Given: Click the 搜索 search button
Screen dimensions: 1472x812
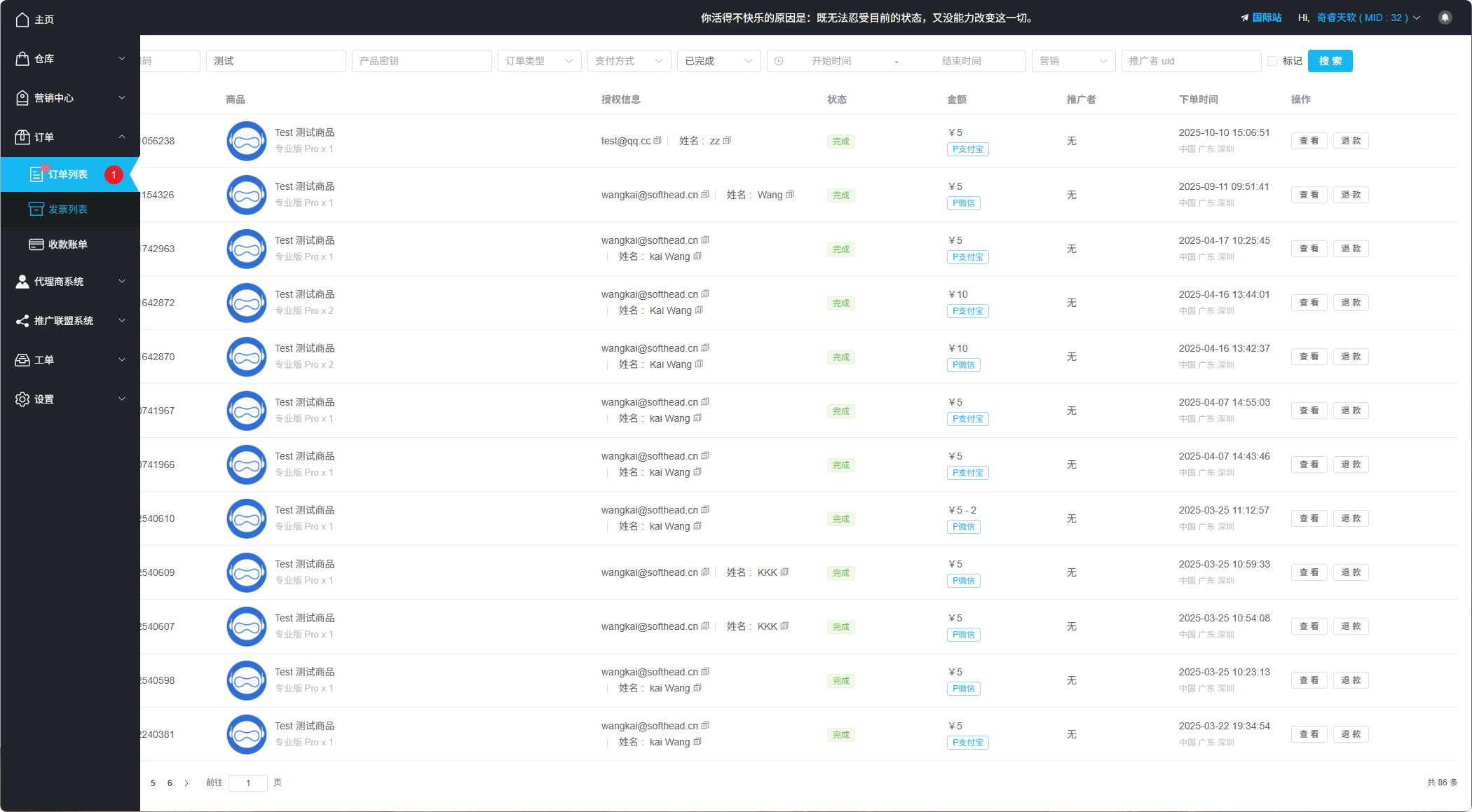Looking at the screenshot, I should (1330, 61).
